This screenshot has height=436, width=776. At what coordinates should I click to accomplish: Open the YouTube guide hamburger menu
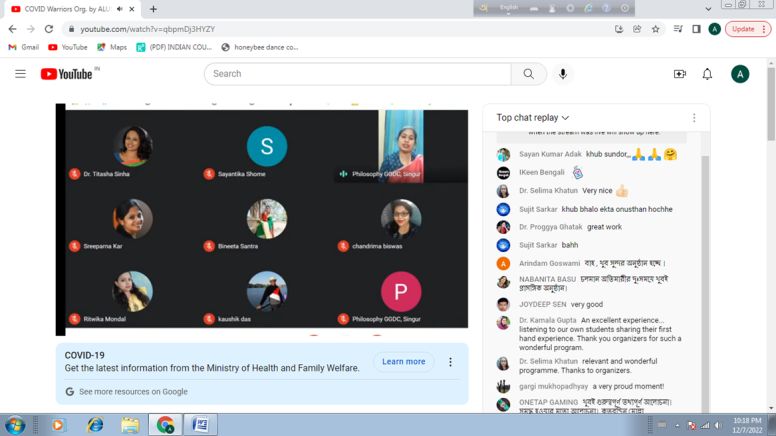20,74
